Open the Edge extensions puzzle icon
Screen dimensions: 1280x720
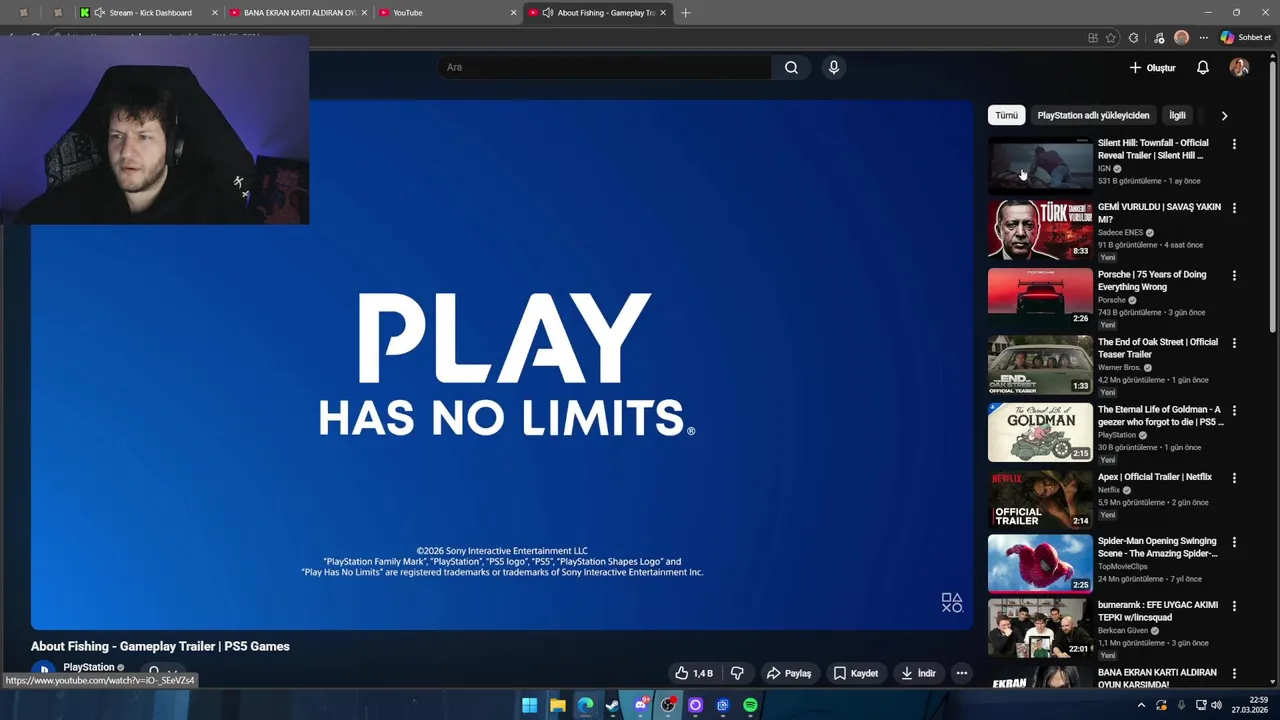(x=1133, y=38)
